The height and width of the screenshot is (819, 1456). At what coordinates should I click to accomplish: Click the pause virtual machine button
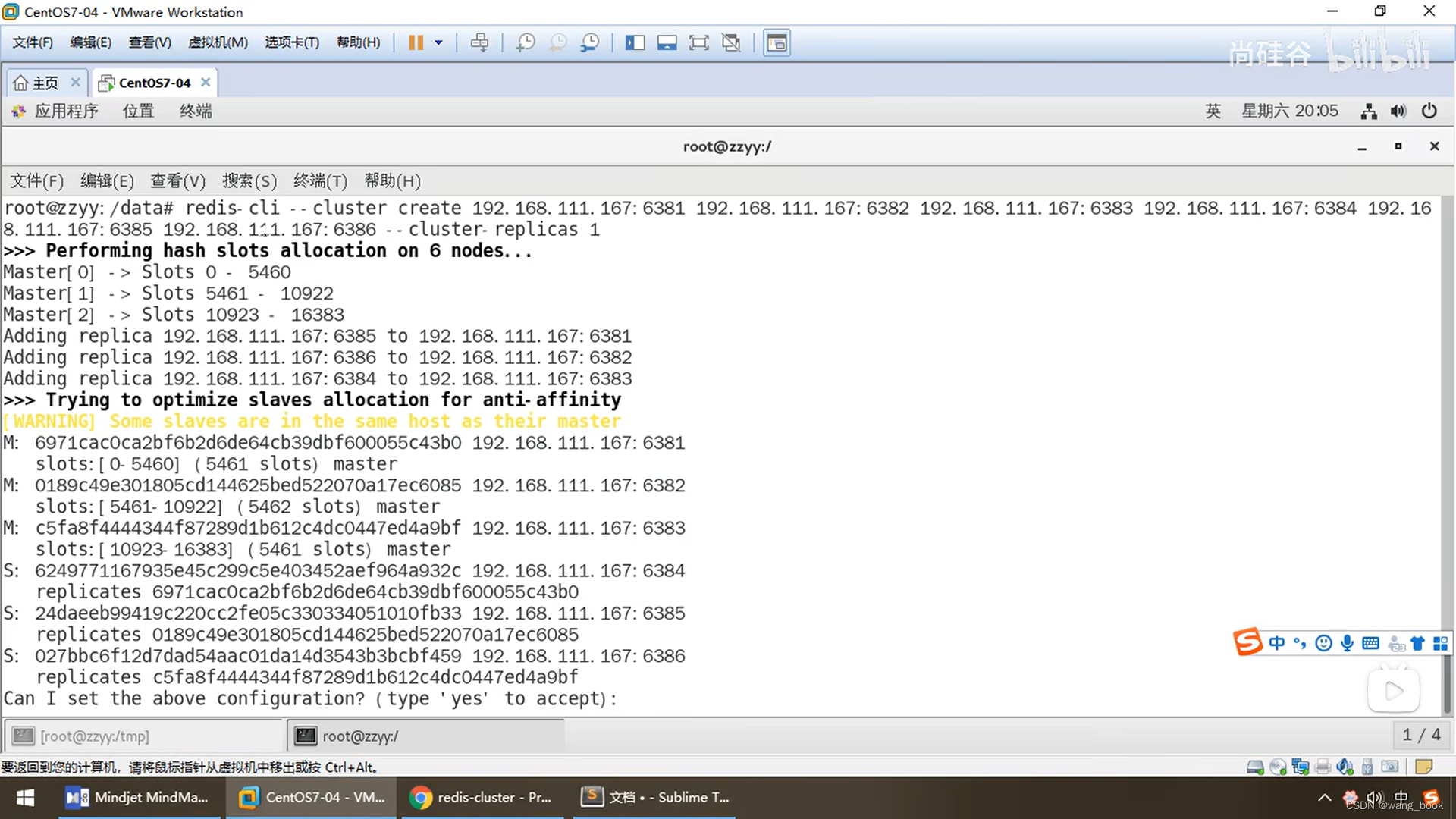416,42
